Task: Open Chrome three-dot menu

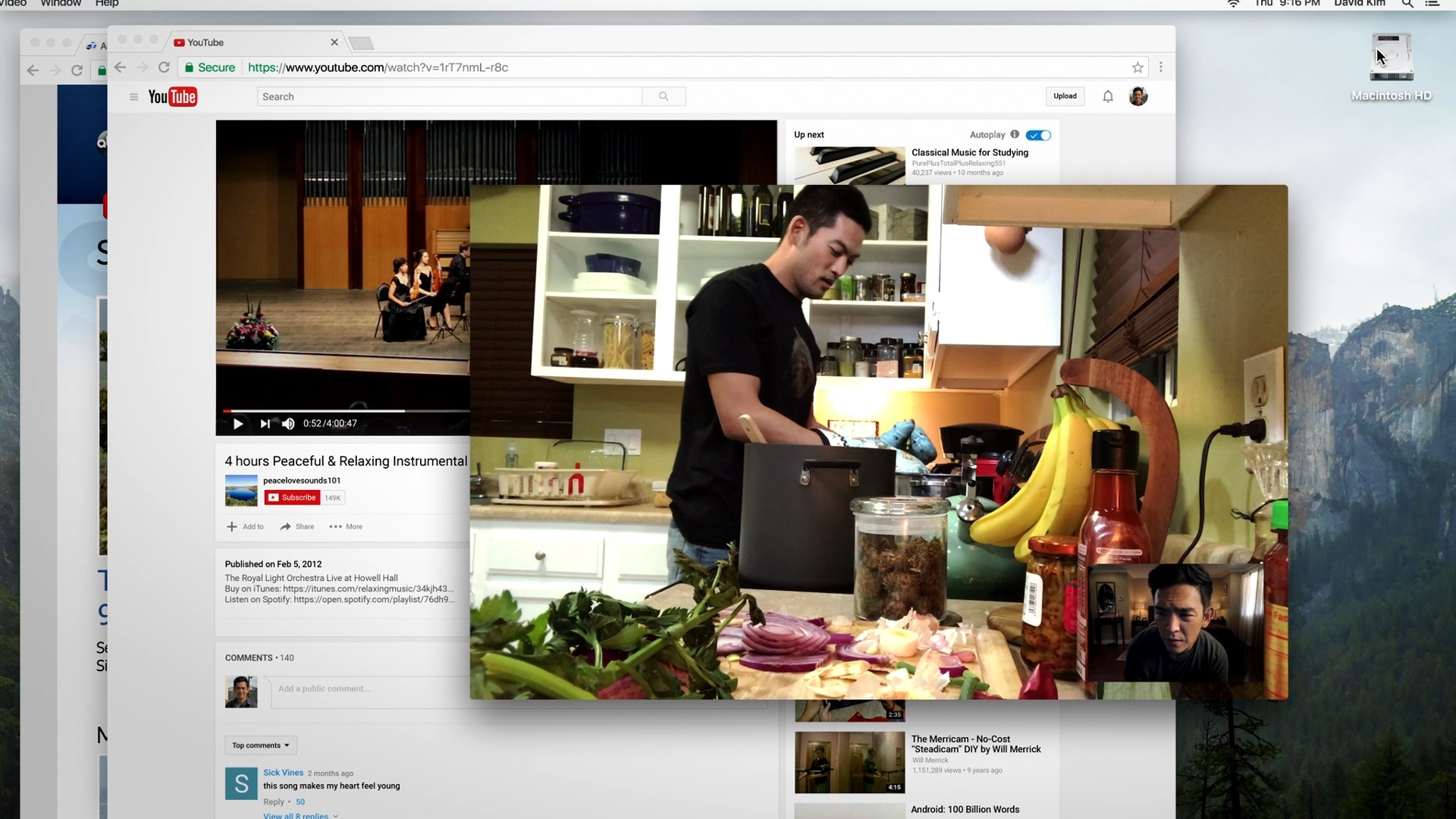Action: pyautogui.click(x=1161, y=67)
